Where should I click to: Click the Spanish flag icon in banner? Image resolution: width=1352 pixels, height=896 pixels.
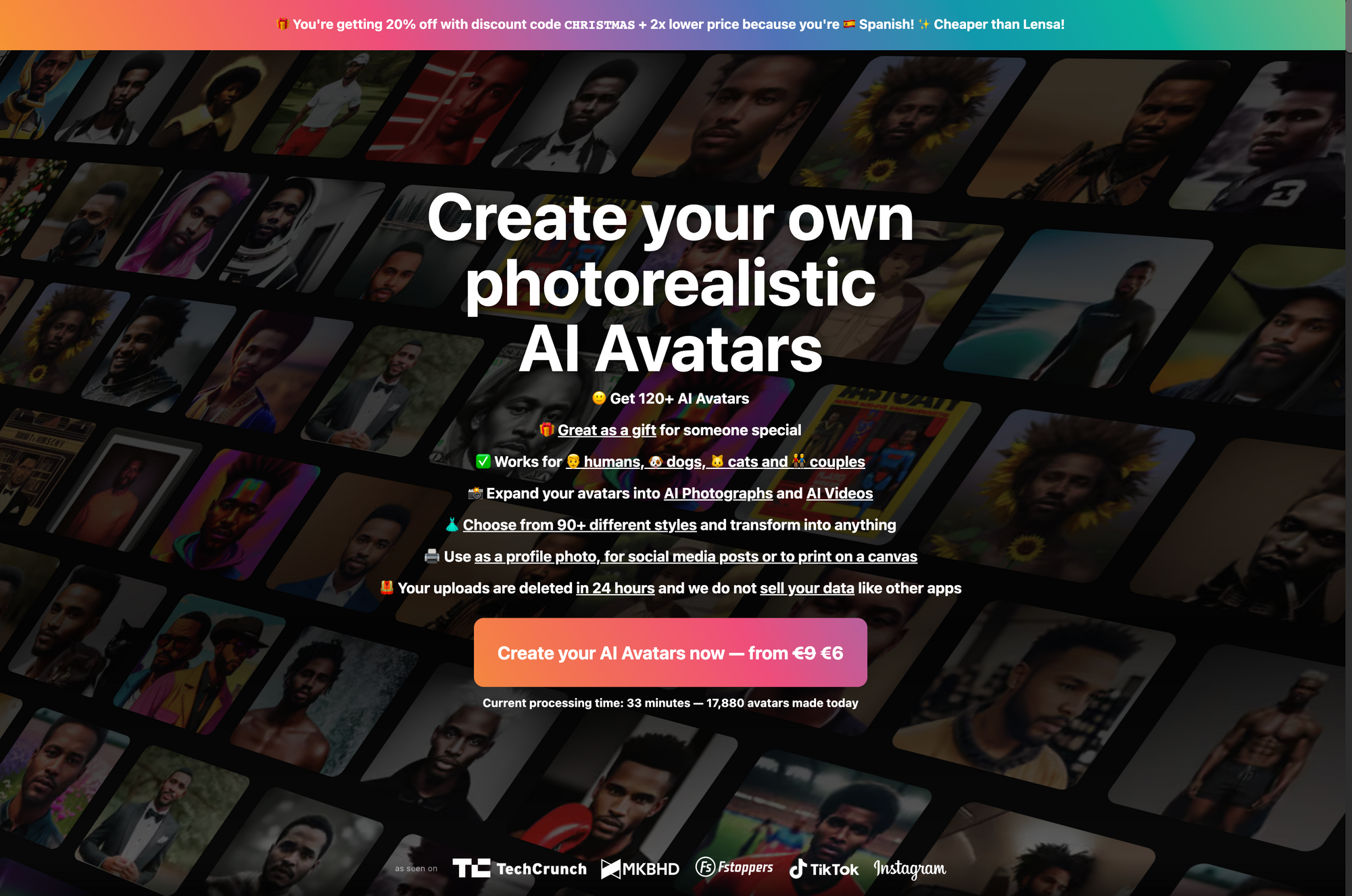pyautogui.click(x=849, y=24)
